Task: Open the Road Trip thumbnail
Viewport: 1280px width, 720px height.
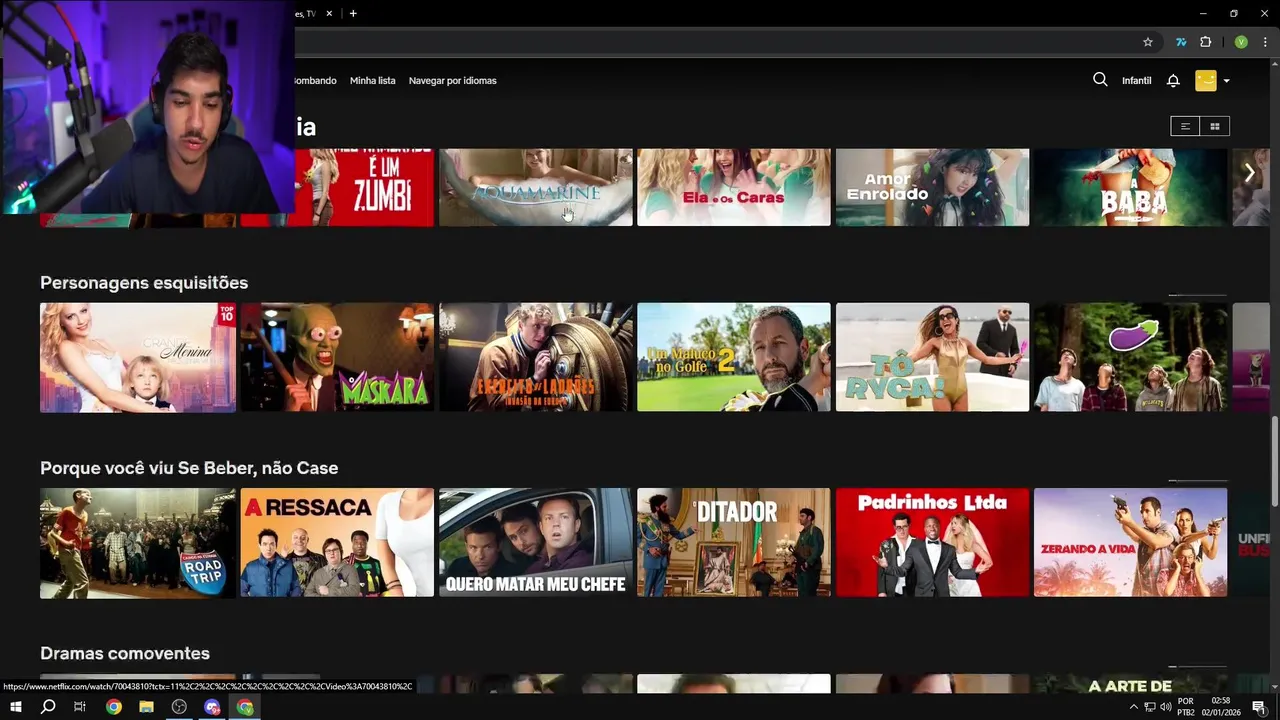Action: click(138, 543)
